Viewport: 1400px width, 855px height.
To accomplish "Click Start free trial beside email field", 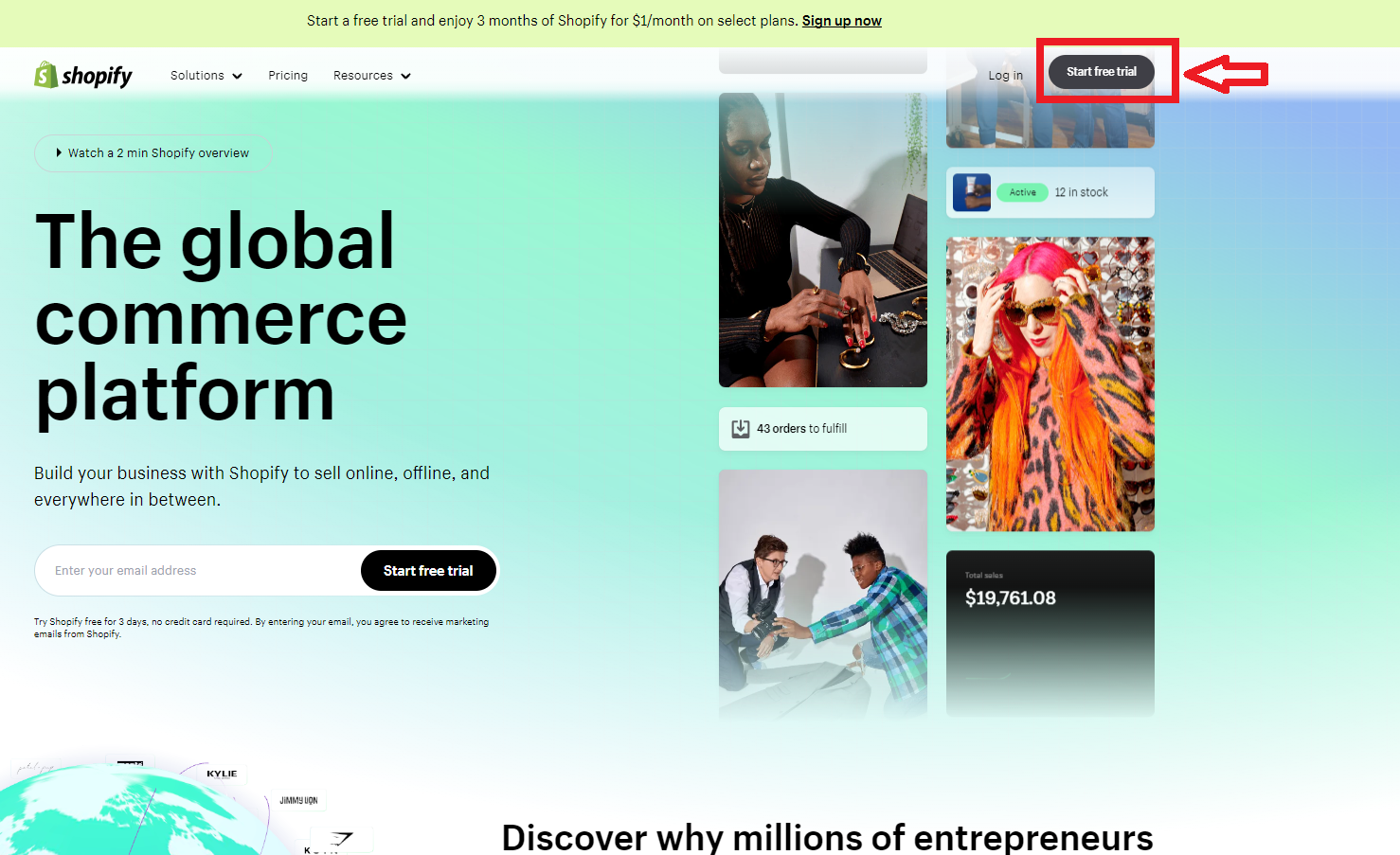I will click(x=428, y=570).
